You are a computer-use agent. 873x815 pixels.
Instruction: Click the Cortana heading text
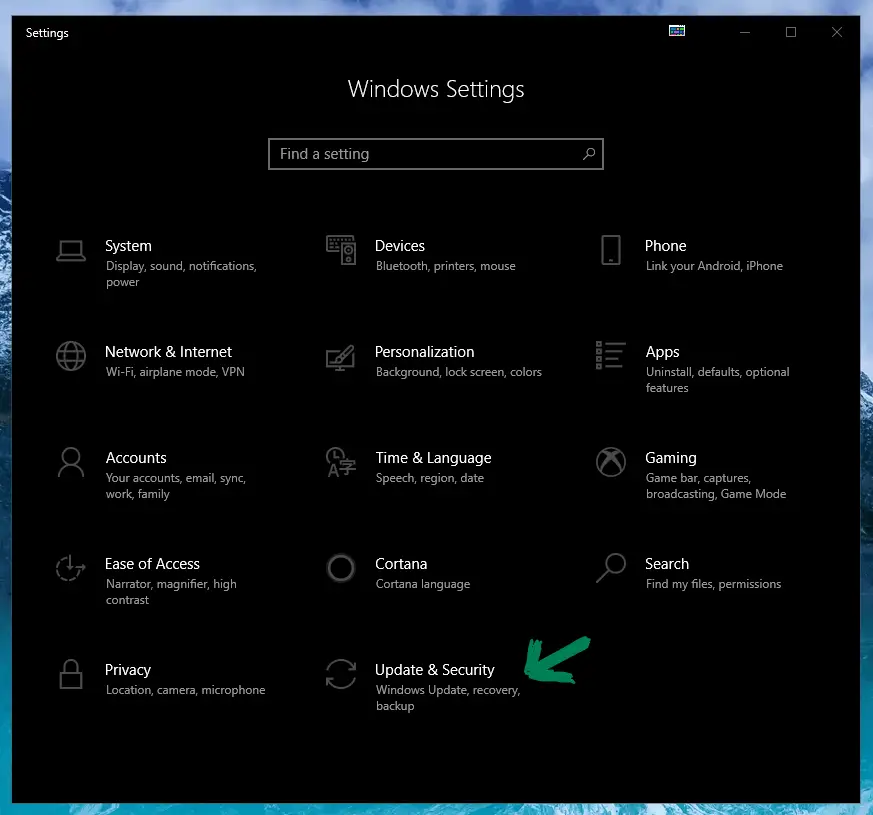click(401, 564)
